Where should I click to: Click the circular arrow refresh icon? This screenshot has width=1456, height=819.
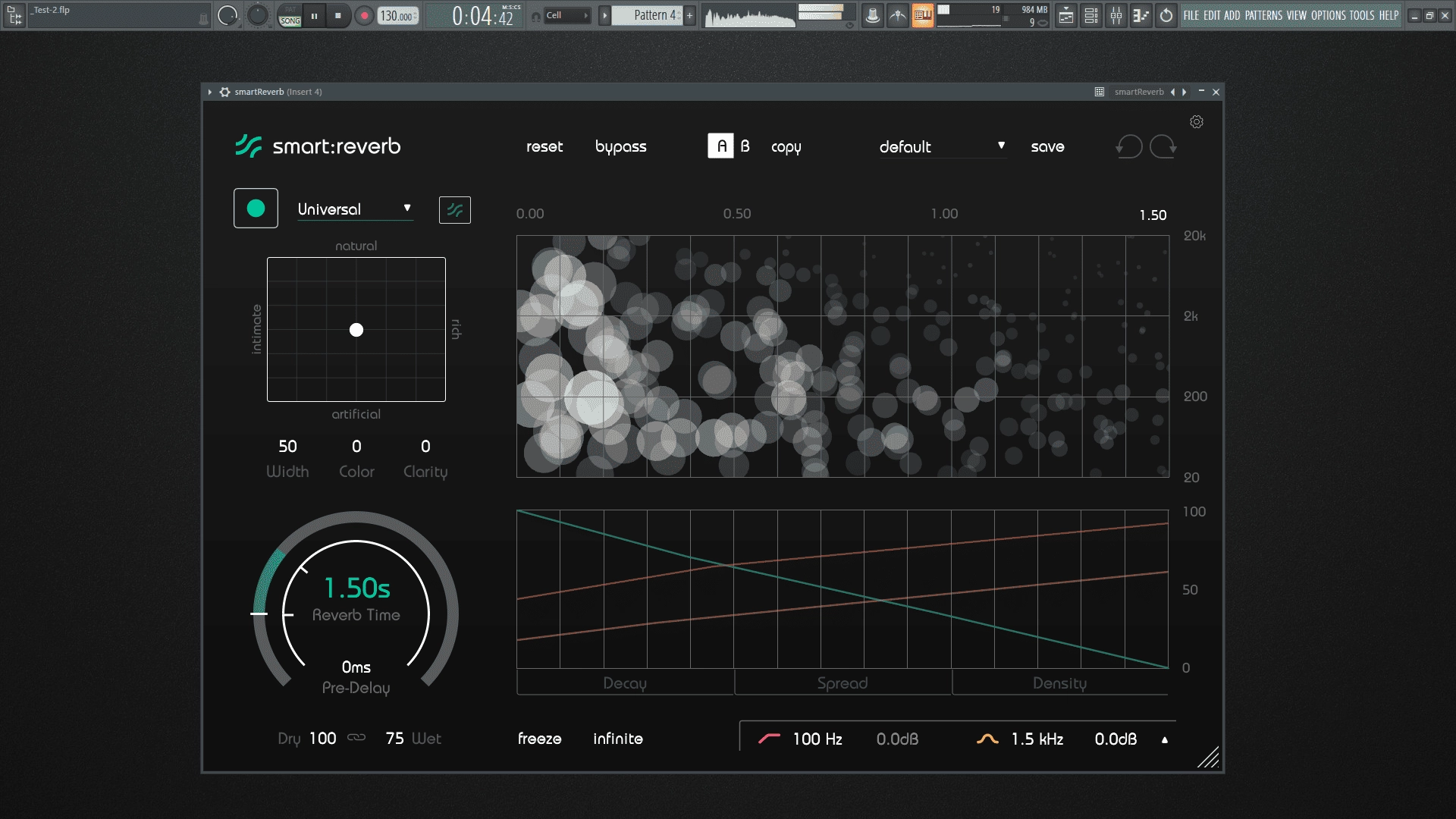pos(1166,15)
